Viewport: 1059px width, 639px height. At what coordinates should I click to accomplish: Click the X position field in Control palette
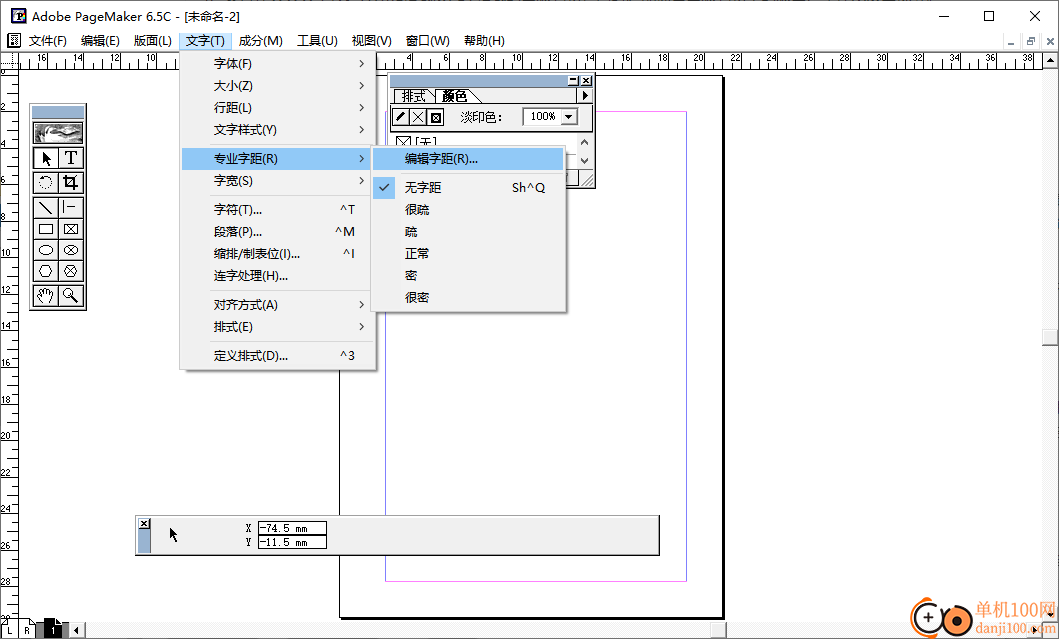pyautogui.click(x=292, y=528)
